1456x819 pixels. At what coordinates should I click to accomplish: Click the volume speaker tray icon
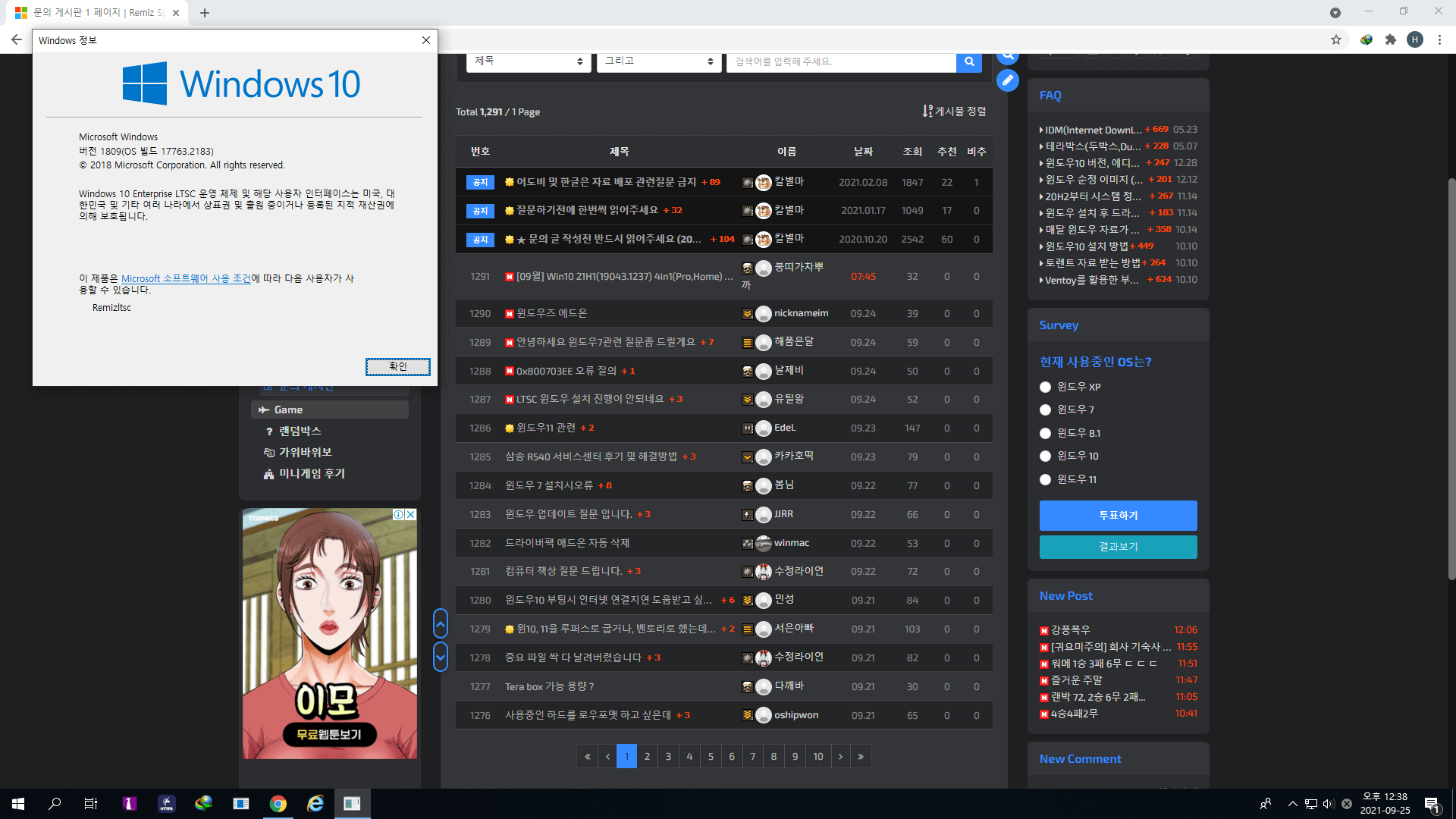pos(1329,804)
